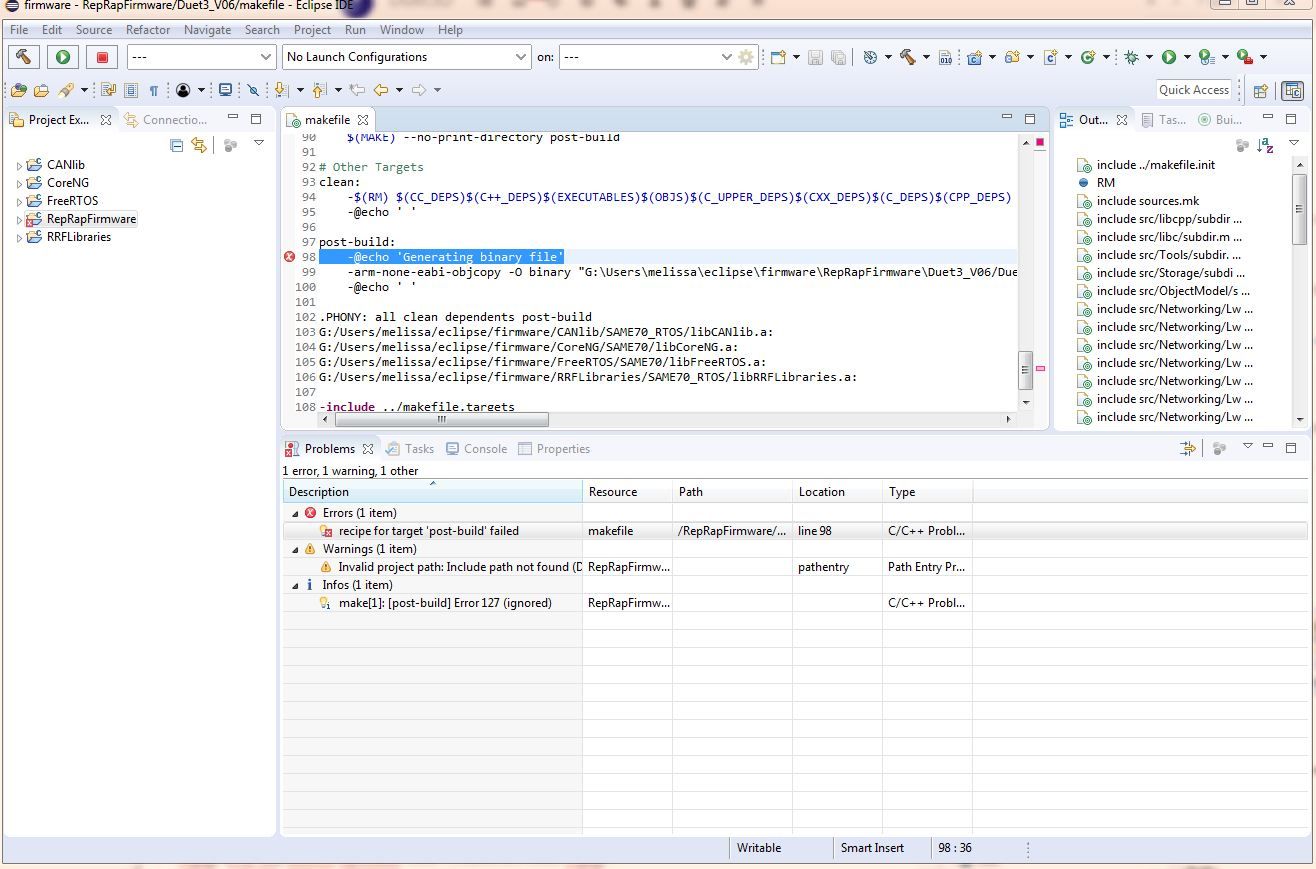This screenshot has height=869, width=1316.
Task: Click the External Tools run icon
Action: point(1244,57)
